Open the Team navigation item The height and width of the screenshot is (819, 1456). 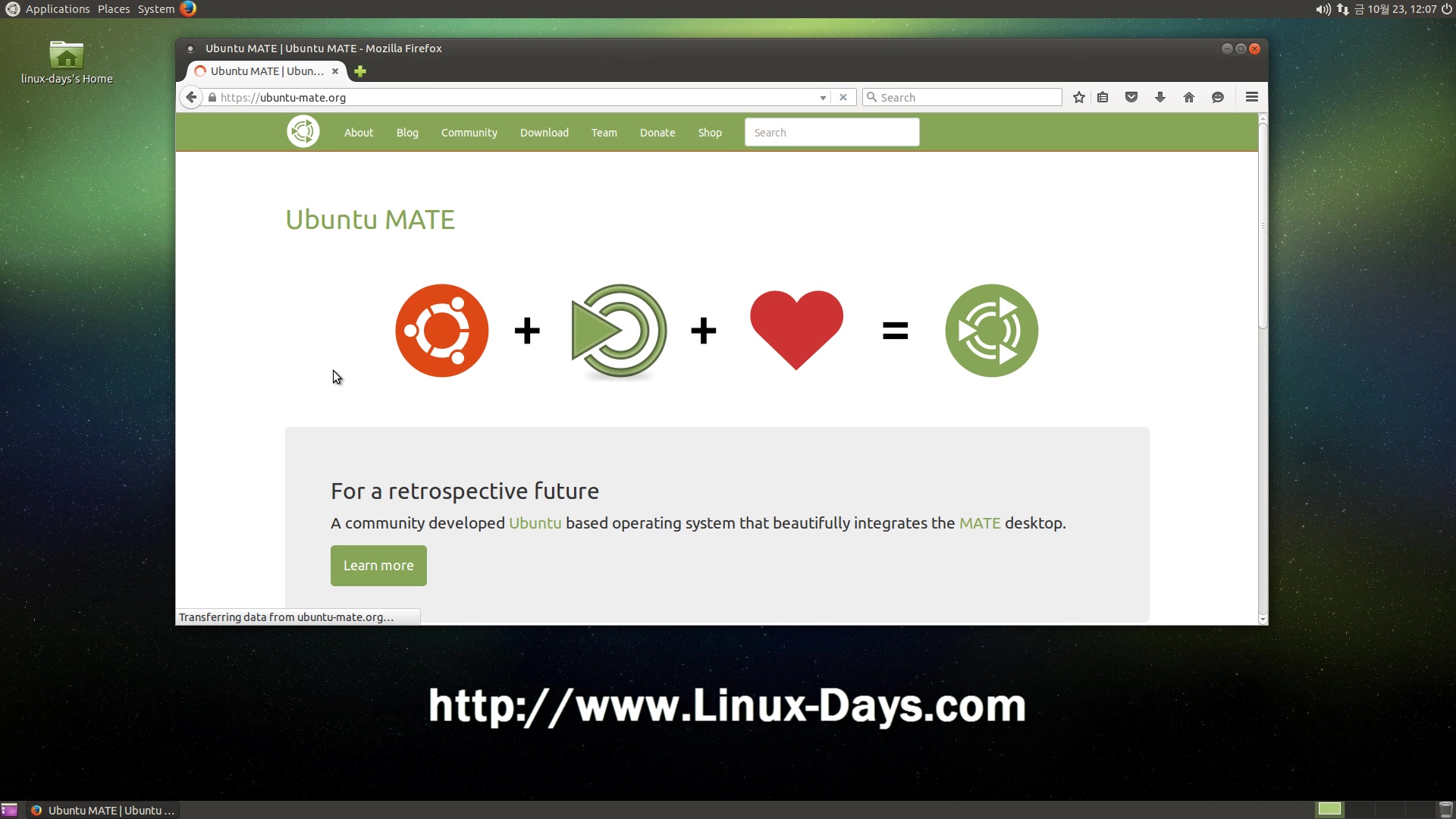604,133
